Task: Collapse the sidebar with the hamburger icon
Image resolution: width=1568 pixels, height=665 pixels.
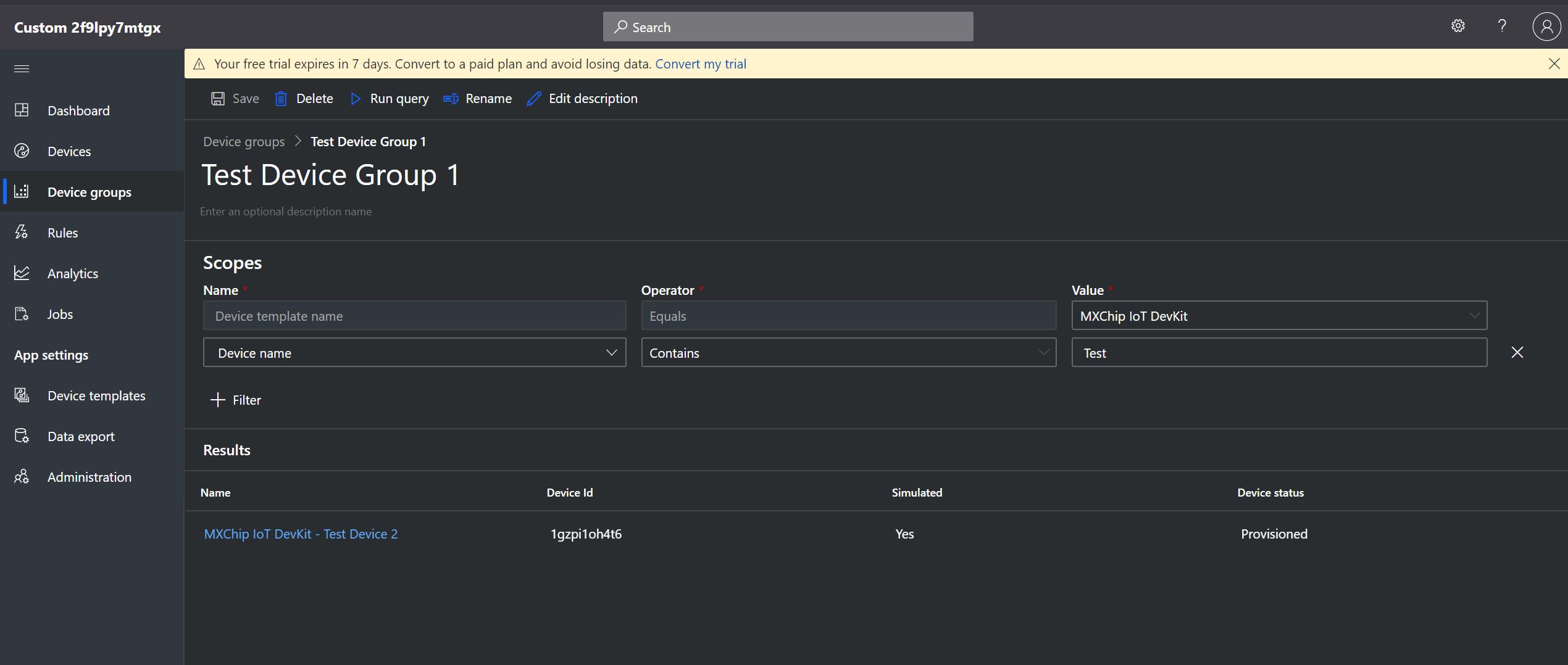Action: click(22, 68)
